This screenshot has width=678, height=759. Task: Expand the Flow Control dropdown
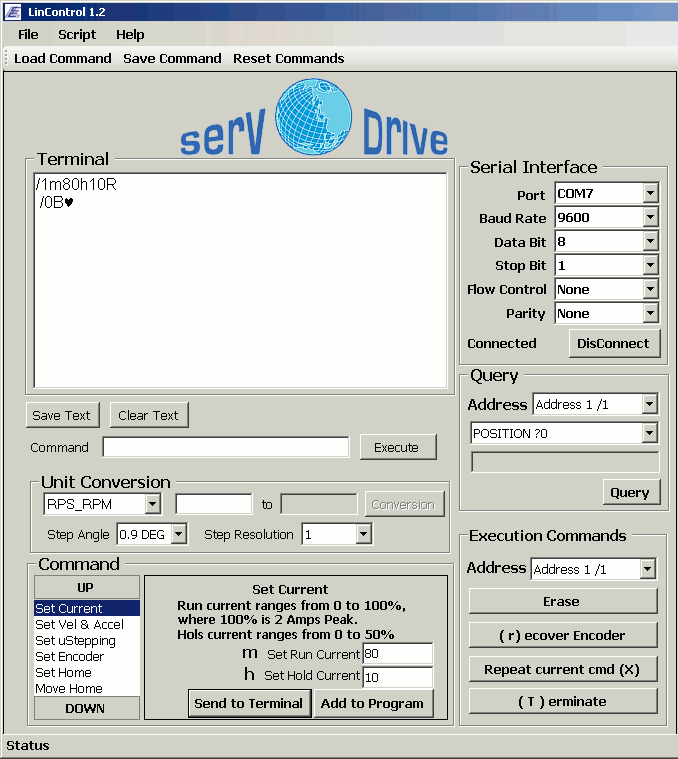click(x=650, y=289)
